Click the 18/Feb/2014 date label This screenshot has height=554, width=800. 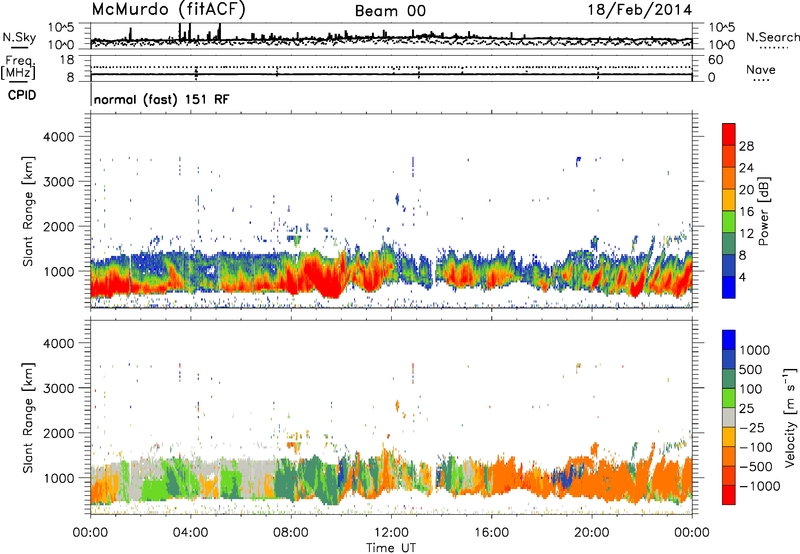[640, 10]
